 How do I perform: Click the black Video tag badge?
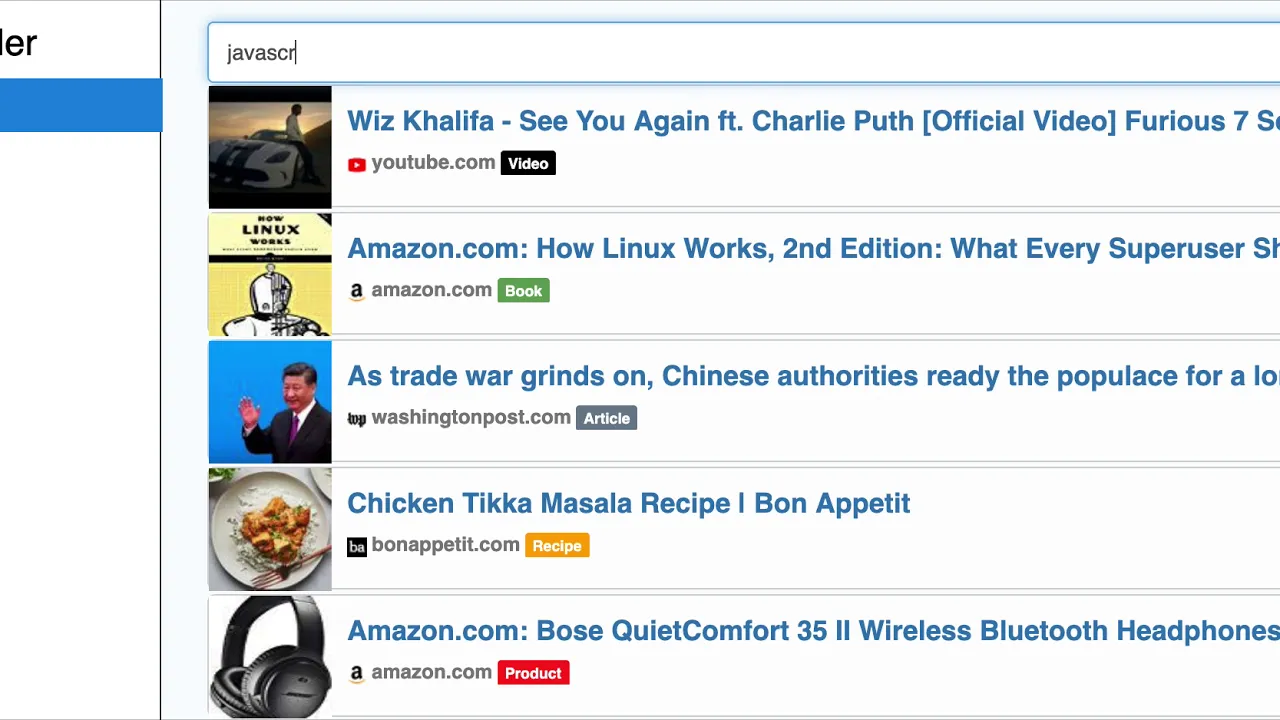[528, 164]
